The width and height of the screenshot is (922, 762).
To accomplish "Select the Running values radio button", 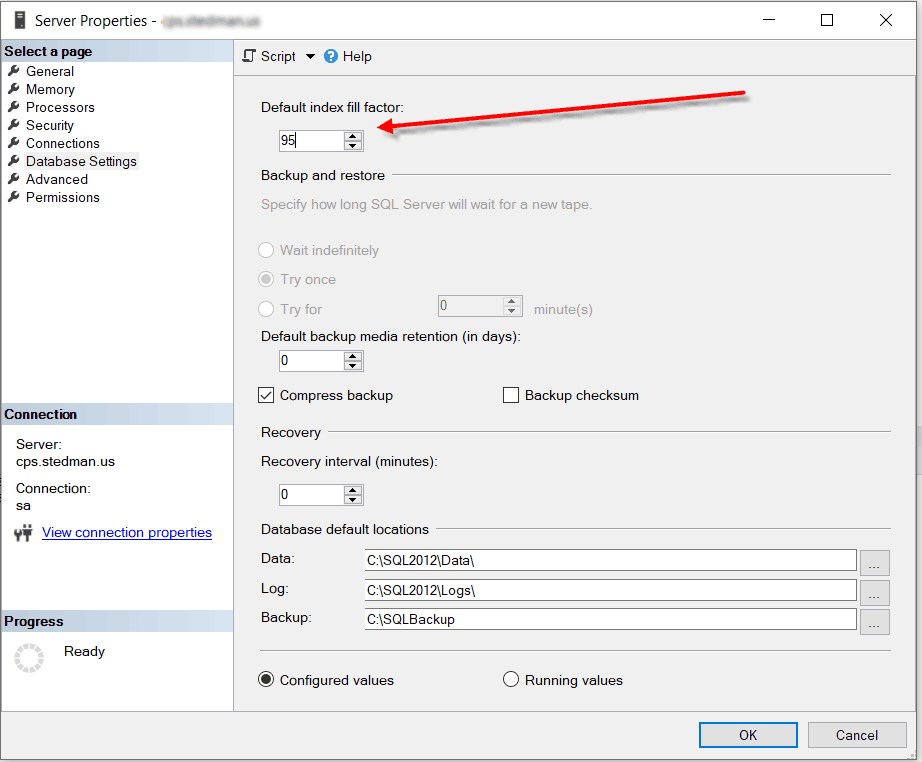I will [511, 679].
